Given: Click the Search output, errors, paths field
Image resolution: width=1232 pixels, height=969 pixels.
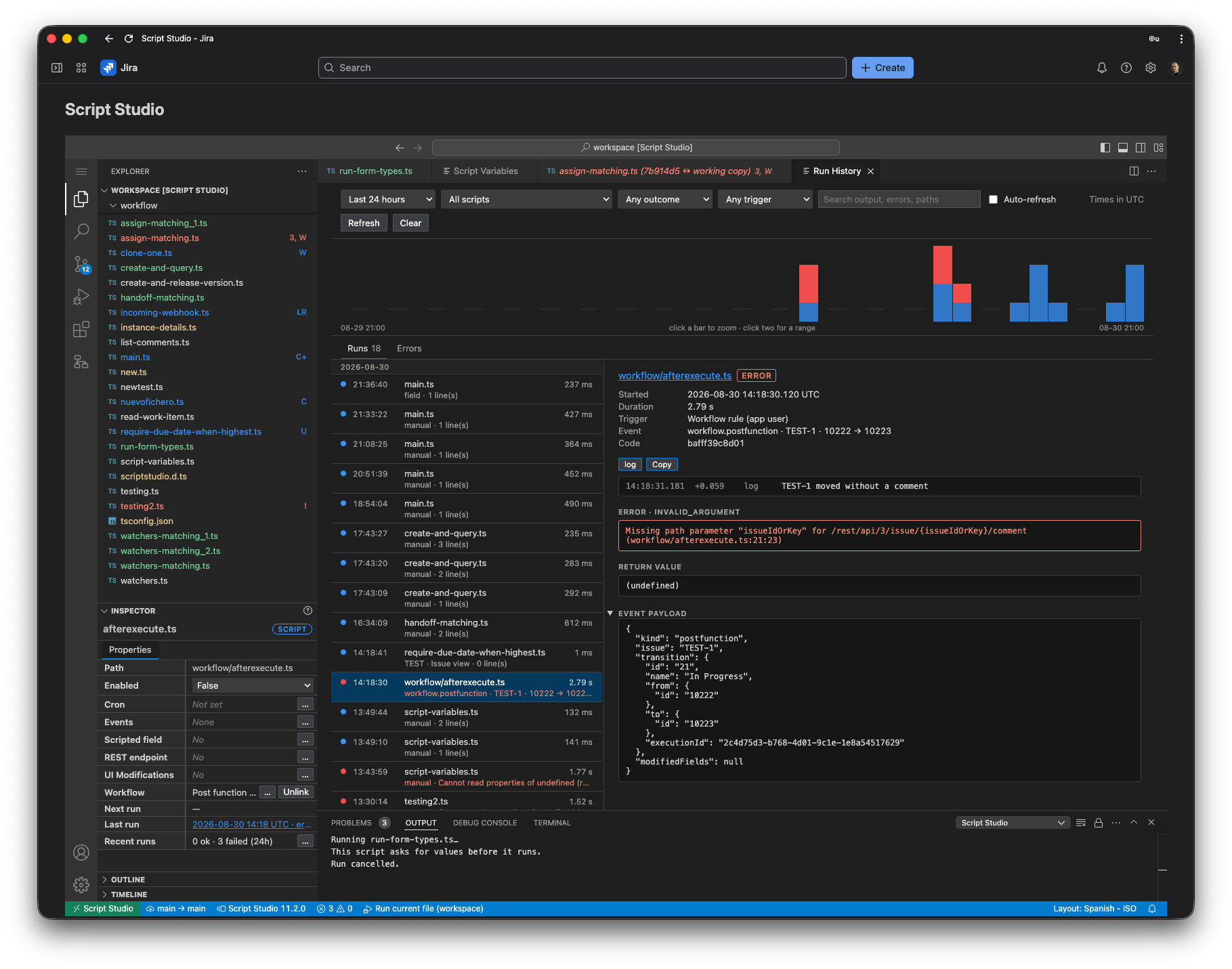Looking at the screenshot, I should (899, 200).
